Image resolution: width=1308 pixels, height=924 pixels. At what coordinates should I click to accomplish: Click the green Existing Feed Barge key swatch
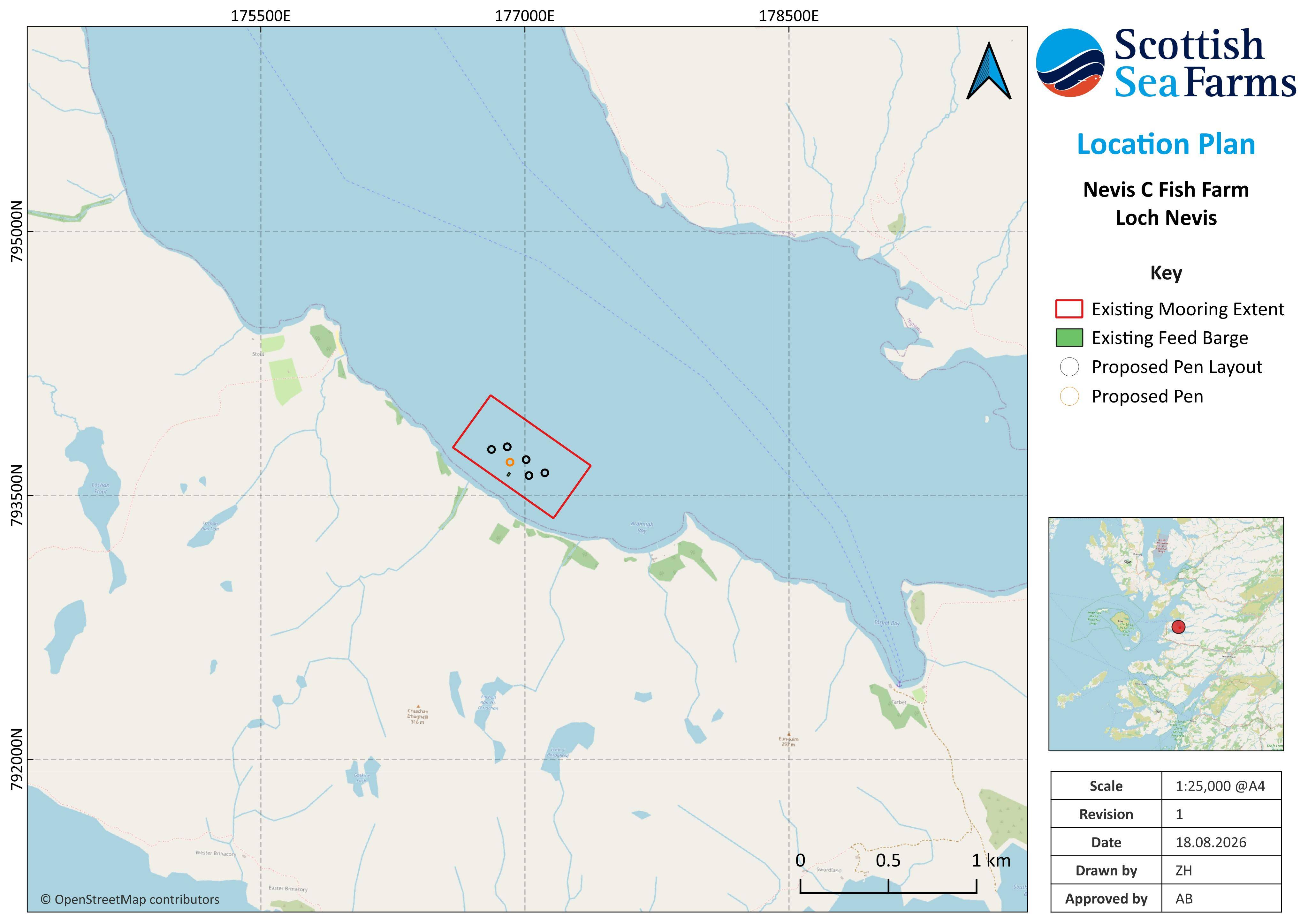point(1069,338)
